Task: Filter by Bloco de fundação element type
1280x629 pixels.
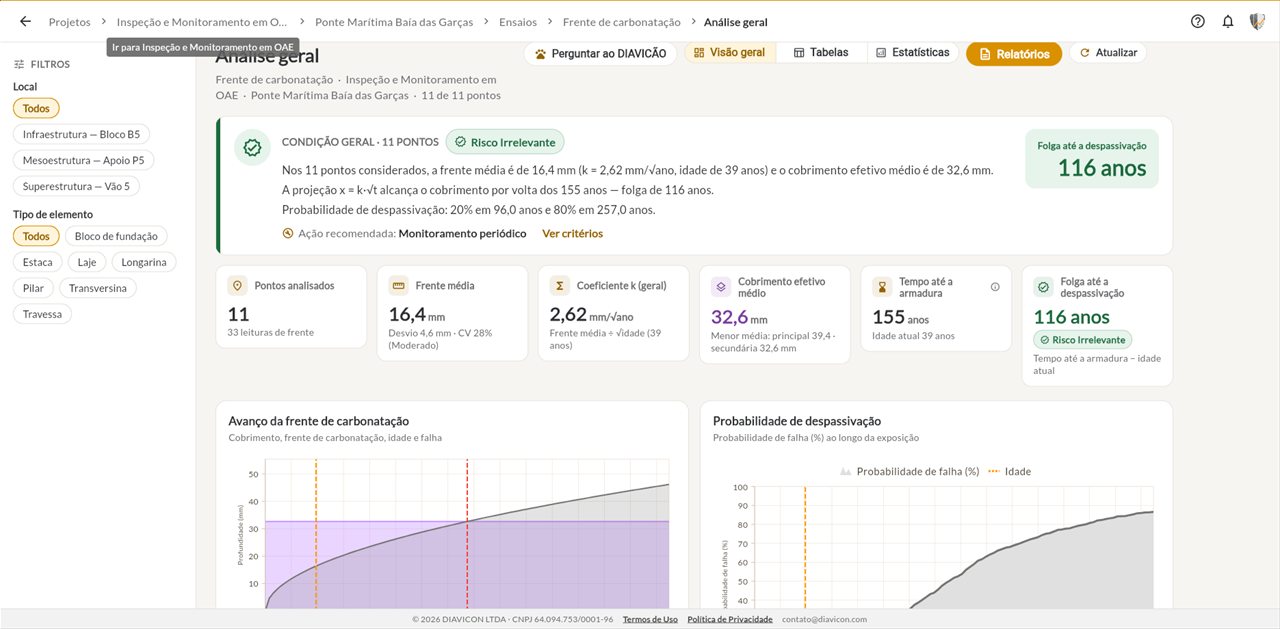Action: pyautogui.click(x=116, y=236)
